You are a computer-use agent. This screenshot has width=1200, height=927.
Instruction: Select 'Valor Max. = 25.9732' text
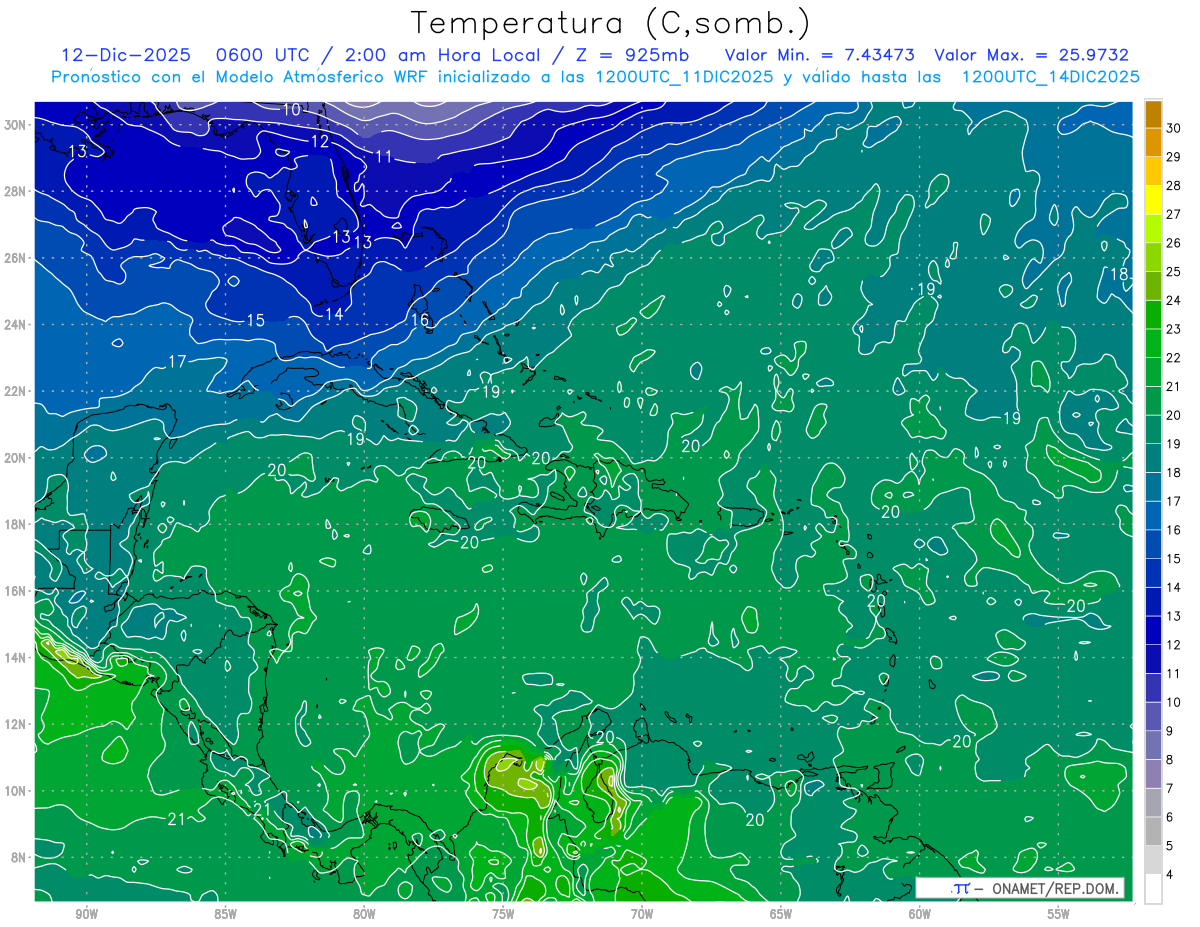pyautogui.click(x=1031, y=55)
